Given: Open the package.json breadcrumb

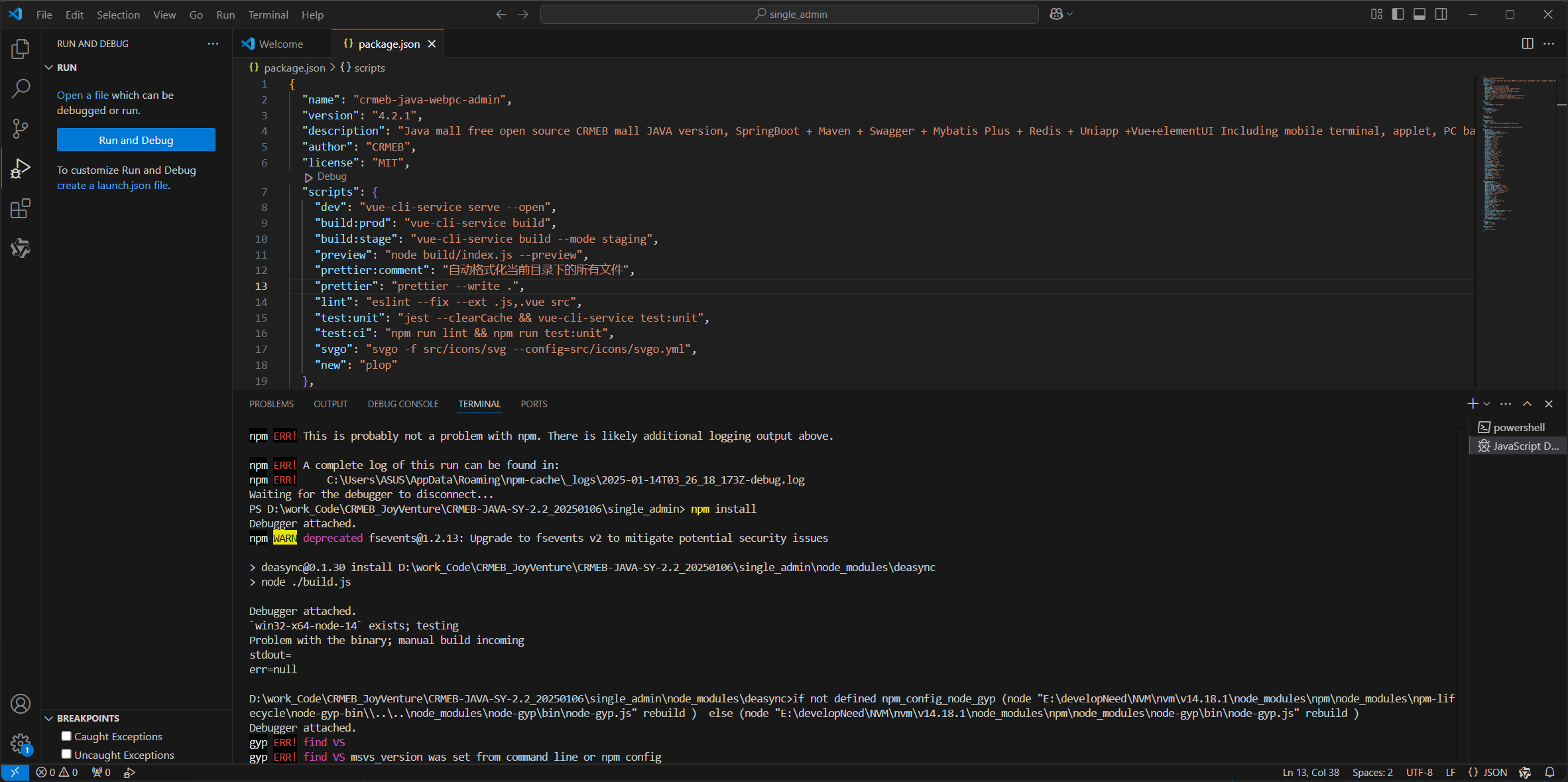Looking at the screenshot, I should click(x=287, y=68).
